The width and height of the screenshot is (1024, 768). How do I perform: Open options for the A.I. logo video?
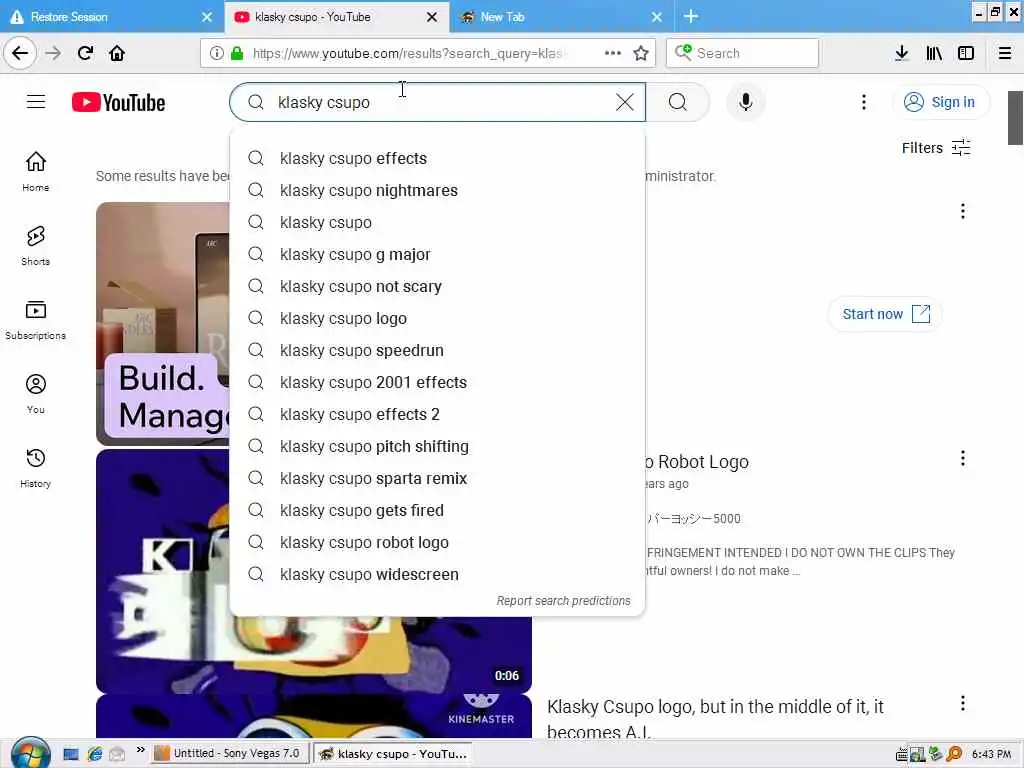tap(963, 703)
